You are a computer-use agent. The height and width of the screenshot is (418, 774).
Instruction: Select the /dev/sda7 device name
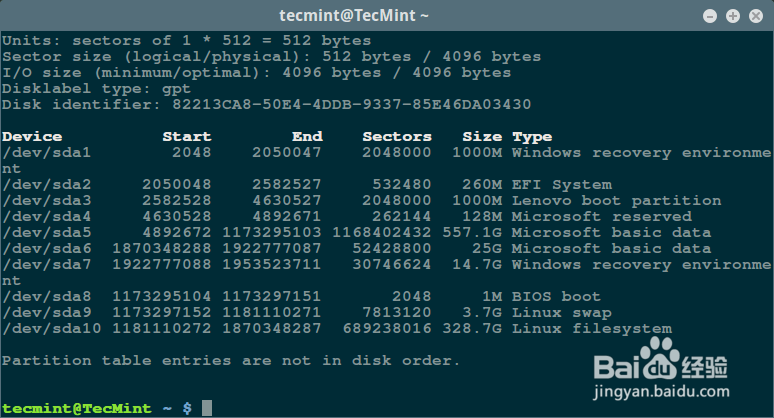47,265
